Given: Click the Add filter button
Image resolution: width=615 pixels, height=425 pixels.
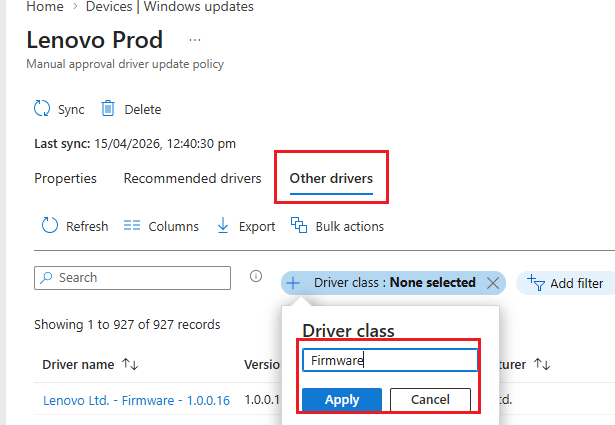Looking at the screenshot, I should pyautogui.click(x=565, y=283).
